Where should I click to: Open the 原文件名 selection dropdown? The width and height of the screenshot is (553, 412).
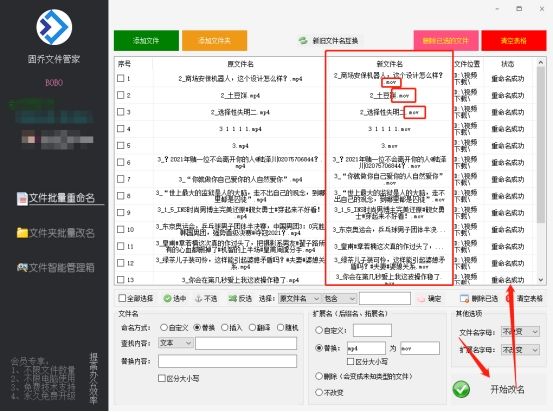point(299,299)
